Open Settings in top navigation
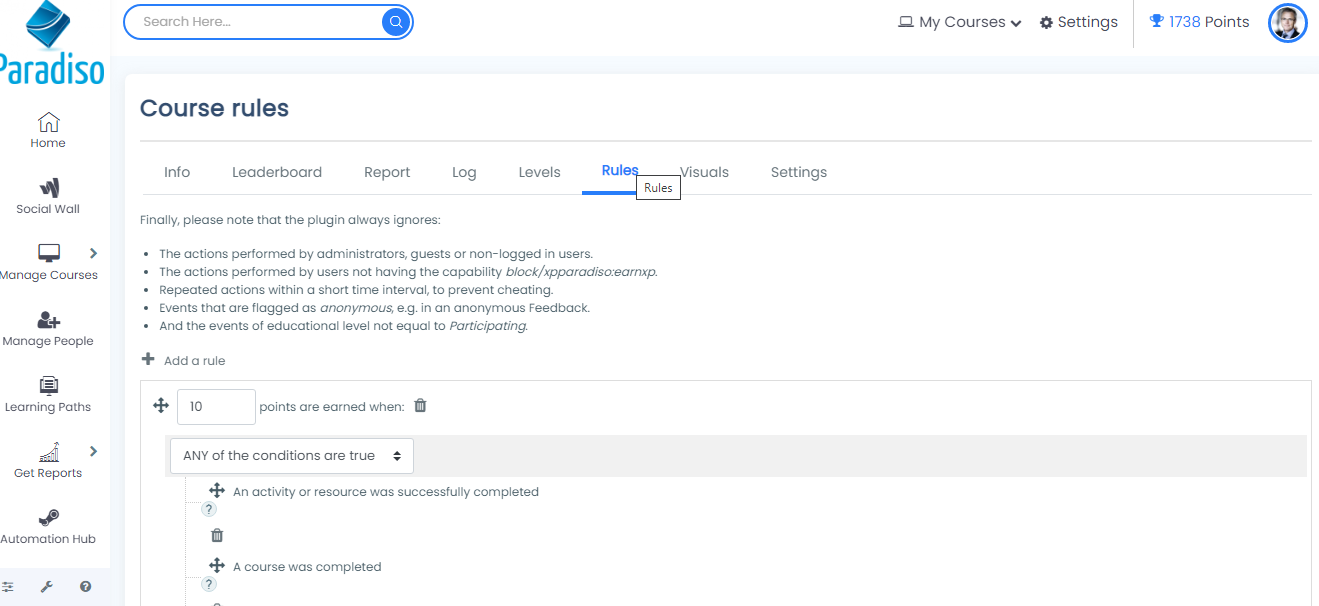Screen dimensions: 1319x606 pyautogui.click(x=1078, y=22)
